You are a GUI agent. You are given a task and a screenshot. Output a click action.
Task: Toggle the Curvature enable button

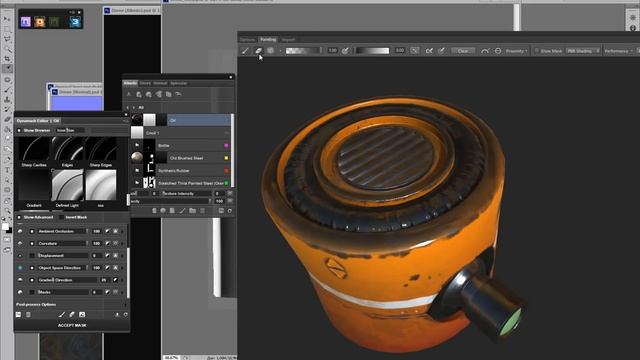tap(32, 243)
